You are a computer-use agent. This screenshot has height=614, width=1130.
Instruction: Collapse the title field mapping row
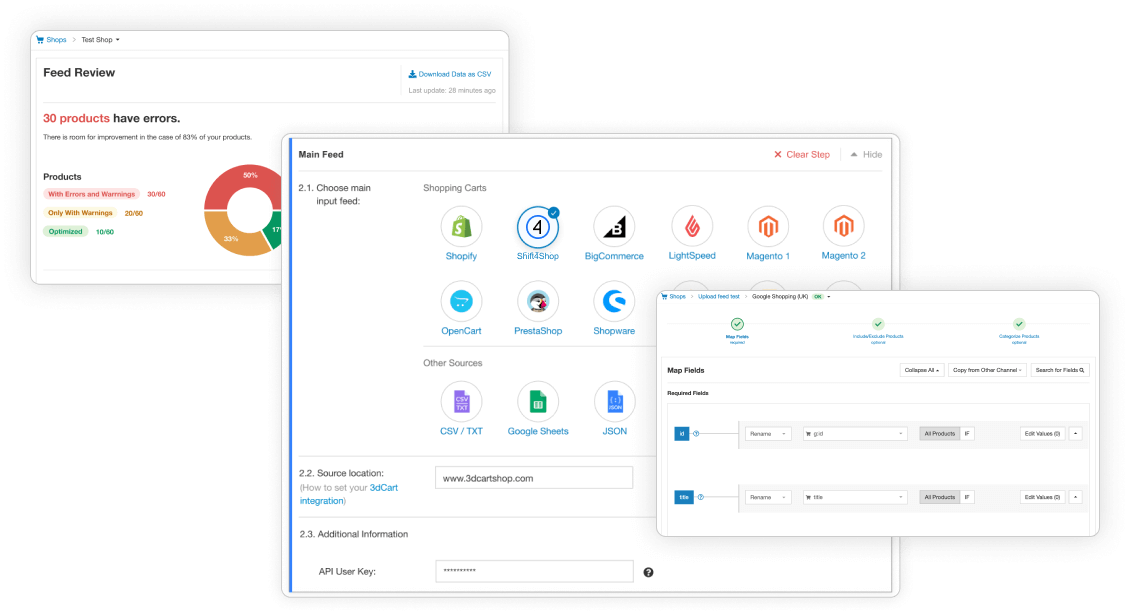click(x=1076, y=497)
